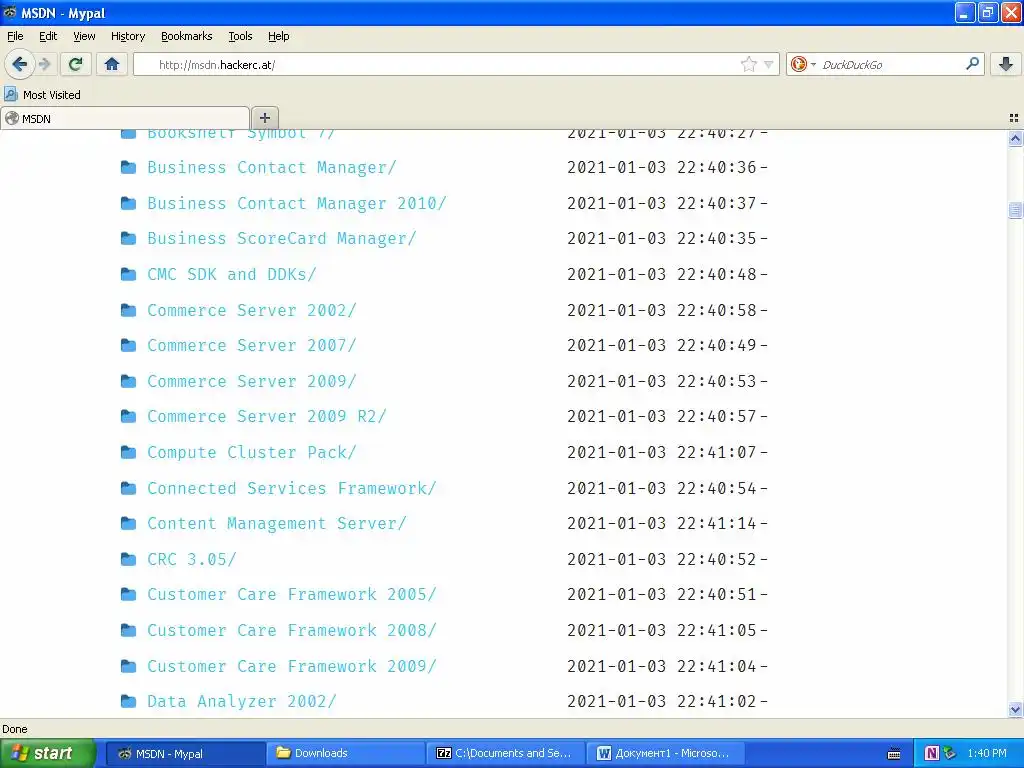Open the Bookmarks menu
The image size is (1024, 768).
(x=187, y=36)
